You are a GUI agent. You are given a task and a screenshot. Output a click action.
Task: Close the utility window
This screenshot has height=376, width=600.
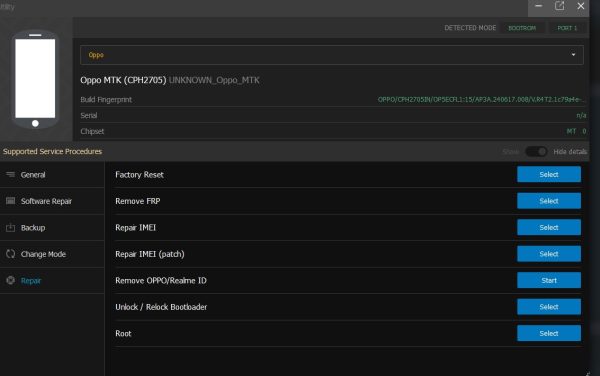[580, 6]
